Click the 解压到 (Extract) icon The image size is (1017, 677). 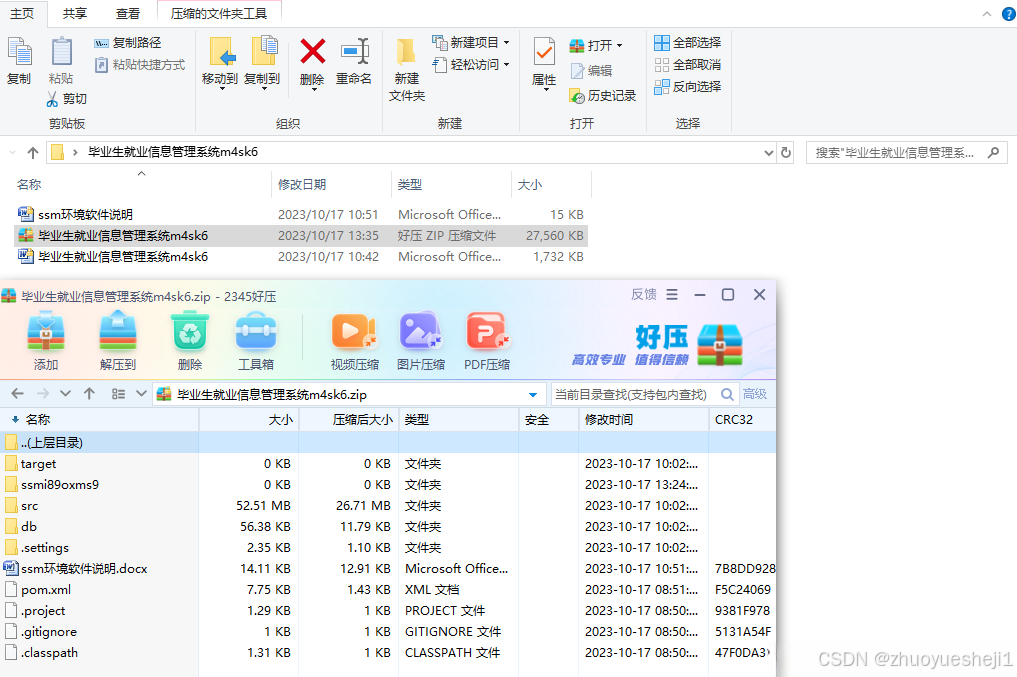pos(117,339)
